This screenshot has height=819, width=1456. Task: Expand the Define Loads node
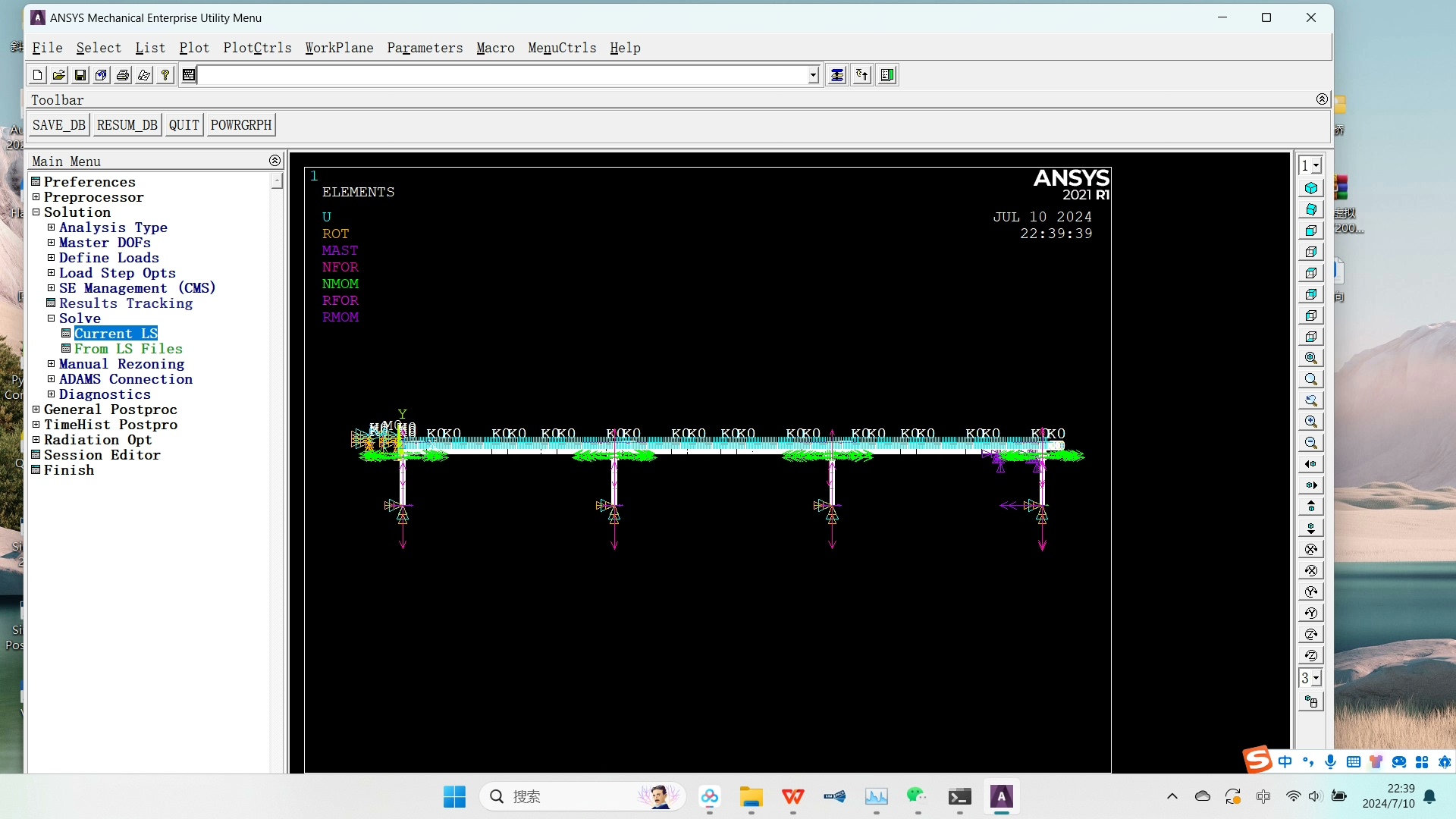[51, 258]
